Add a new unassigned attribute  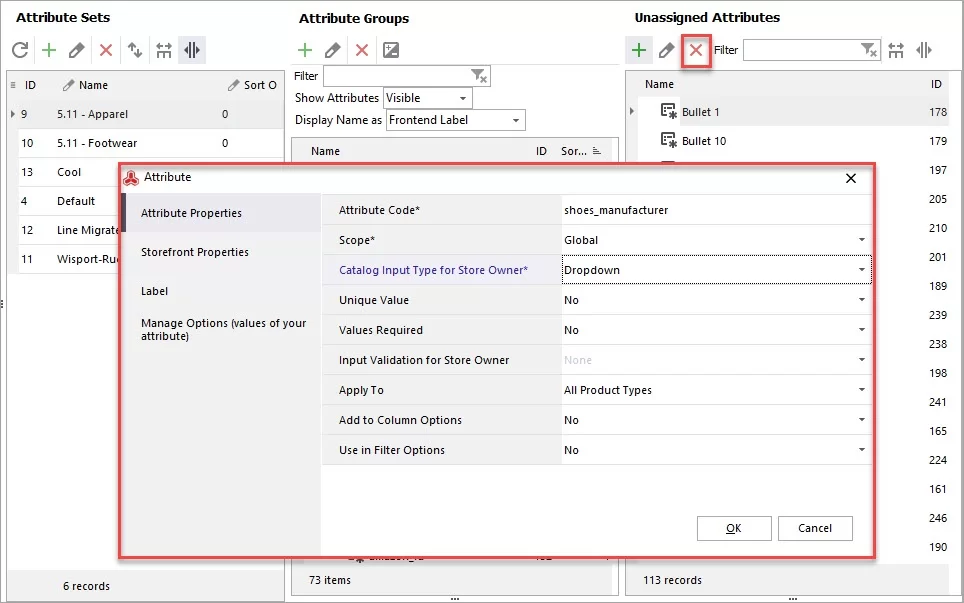pyautogui.click(x=639, y=50)
